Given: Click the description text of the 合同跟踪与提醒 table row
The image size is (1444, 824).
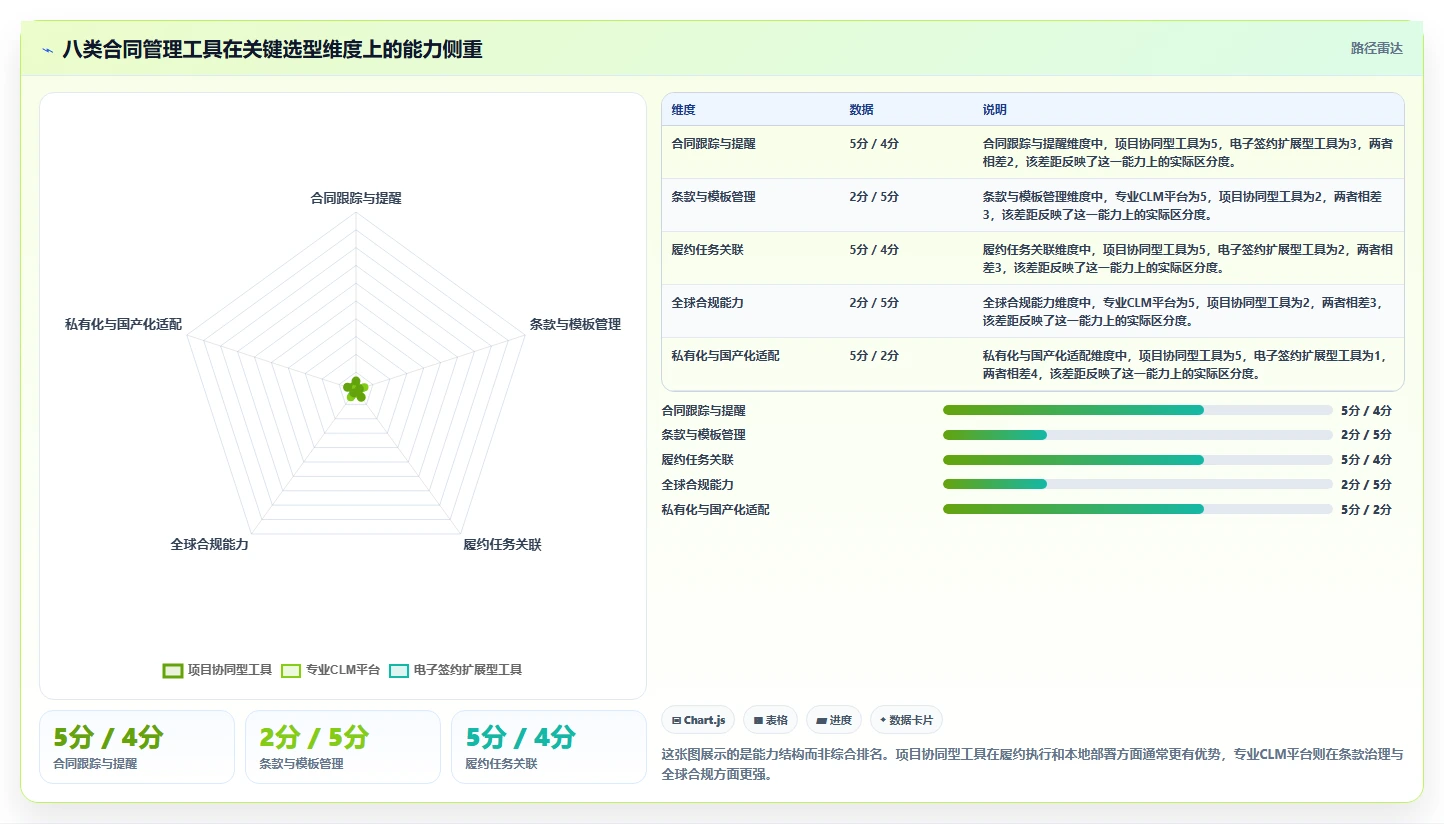Looking at the screenshot, I should tap(1188, 152).
